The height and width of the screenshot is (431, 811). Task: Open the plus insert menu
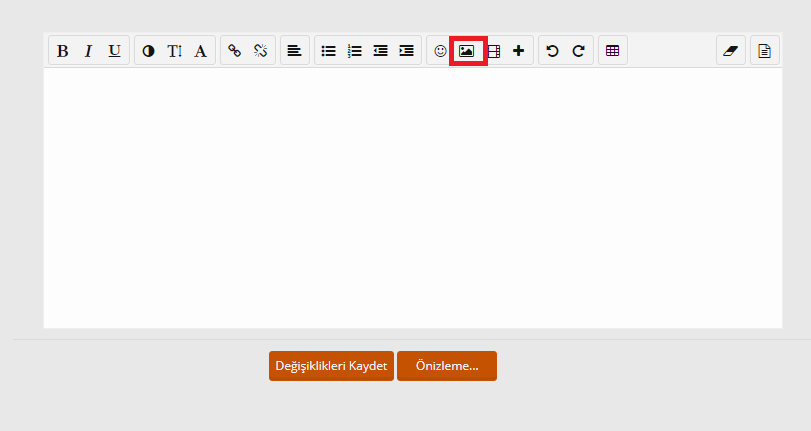point(518,51)
